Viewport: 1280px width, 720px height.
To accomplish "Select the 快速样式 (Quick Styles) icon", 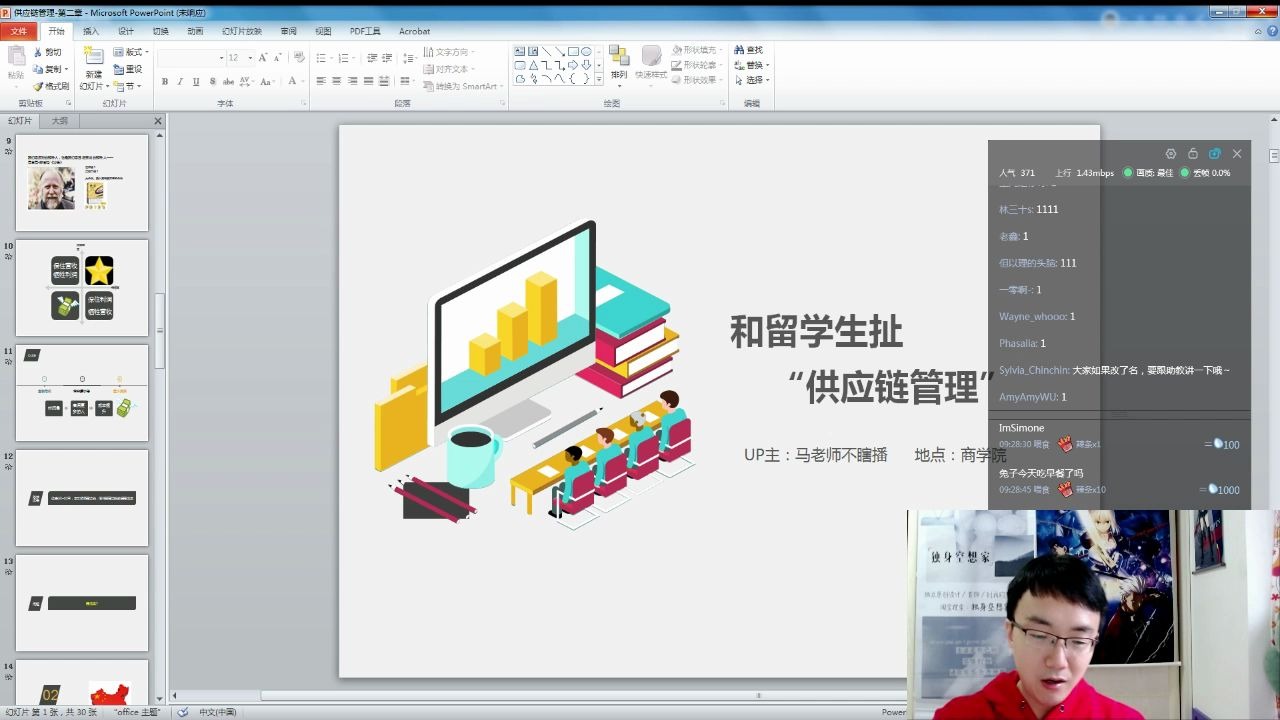I will click(x=651, y=63).
